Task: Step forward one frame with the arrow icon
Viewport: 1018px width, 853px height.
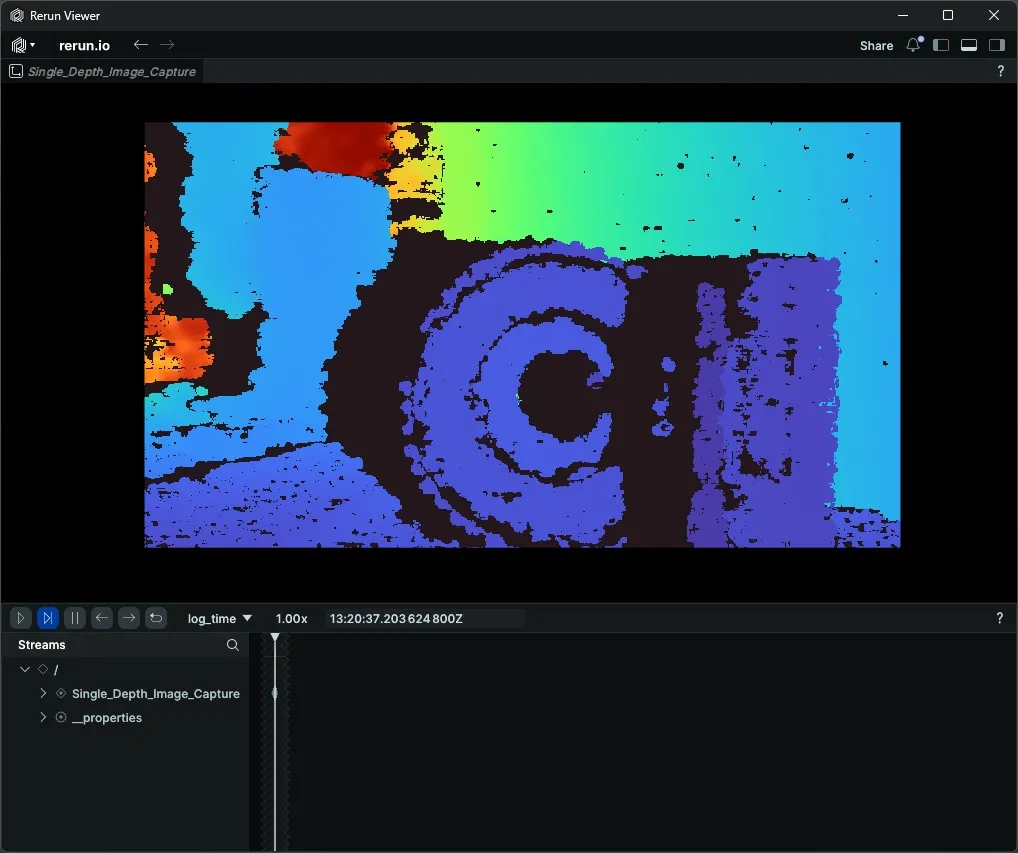Action: tap(129, 618)
